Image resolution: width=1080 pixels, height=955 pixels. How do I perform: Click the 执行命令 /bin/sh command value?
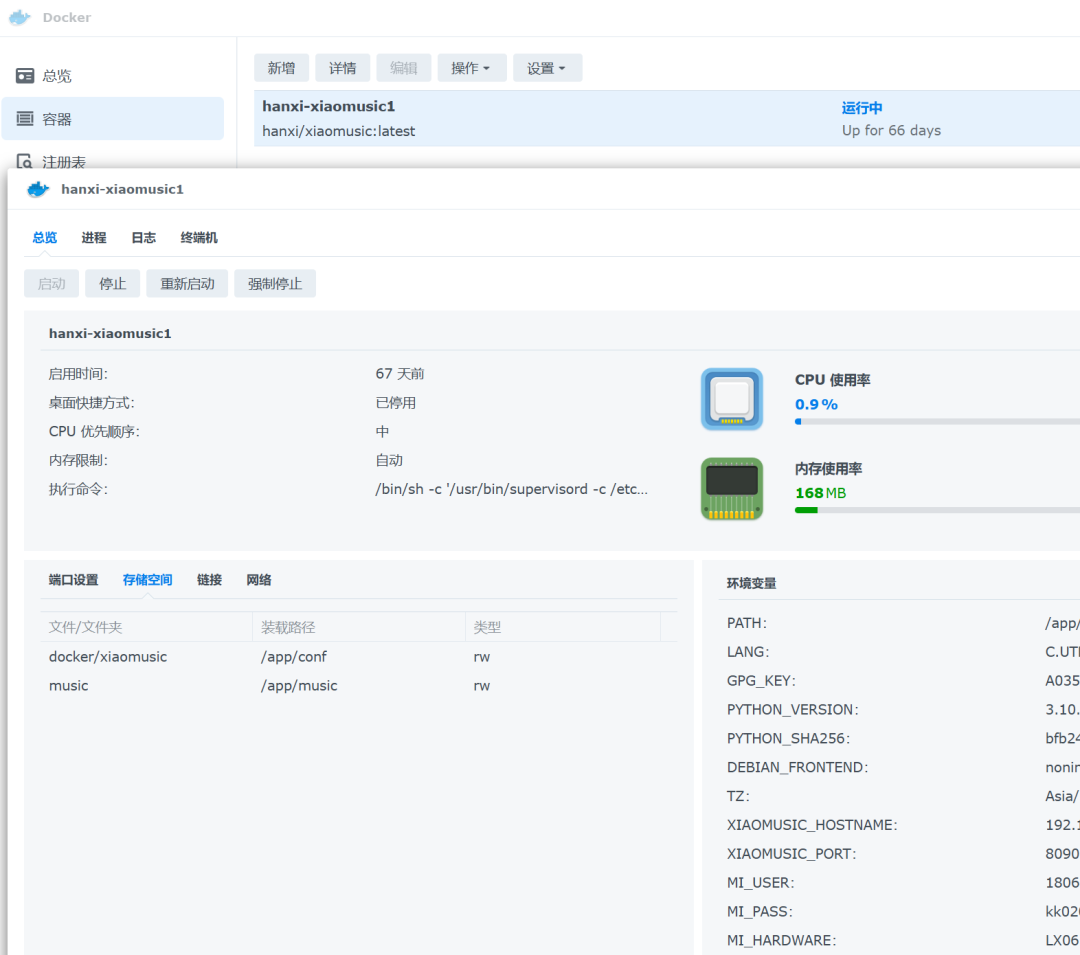point(512,489)
